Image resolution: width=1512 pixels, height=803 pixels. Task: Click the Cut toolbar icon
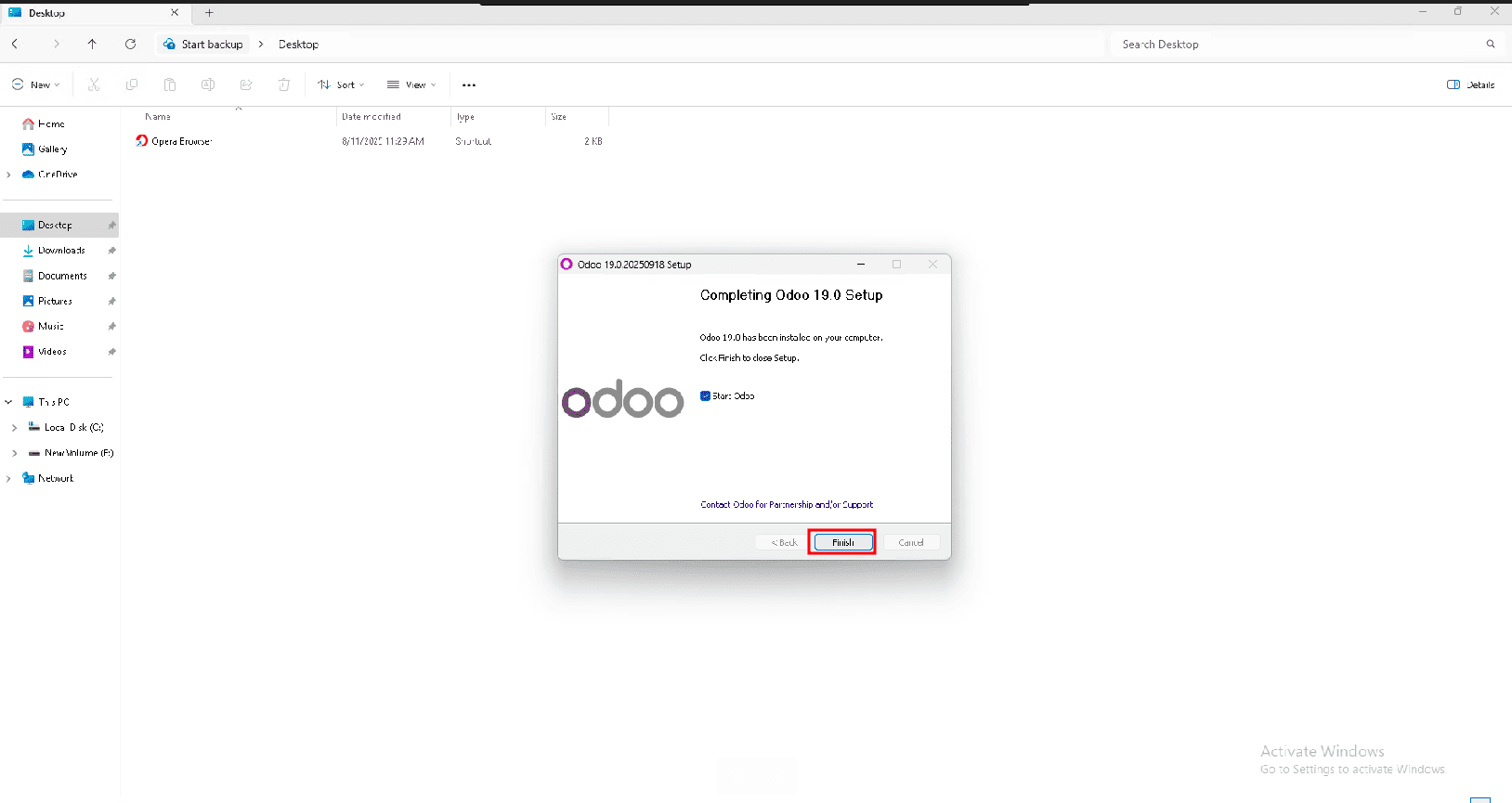pos(94,84)
